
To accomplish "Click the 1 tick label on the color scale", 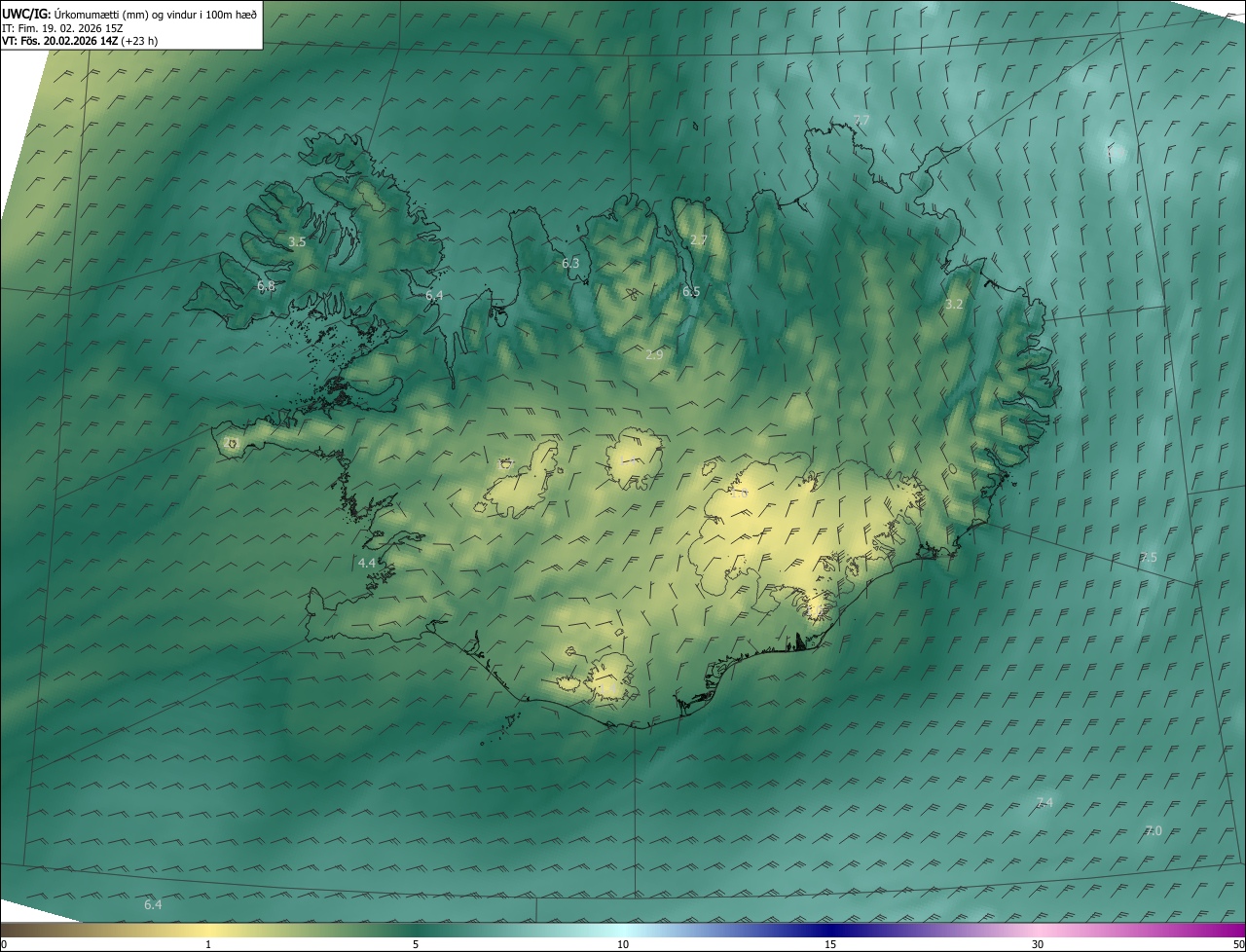I will 208,944.
